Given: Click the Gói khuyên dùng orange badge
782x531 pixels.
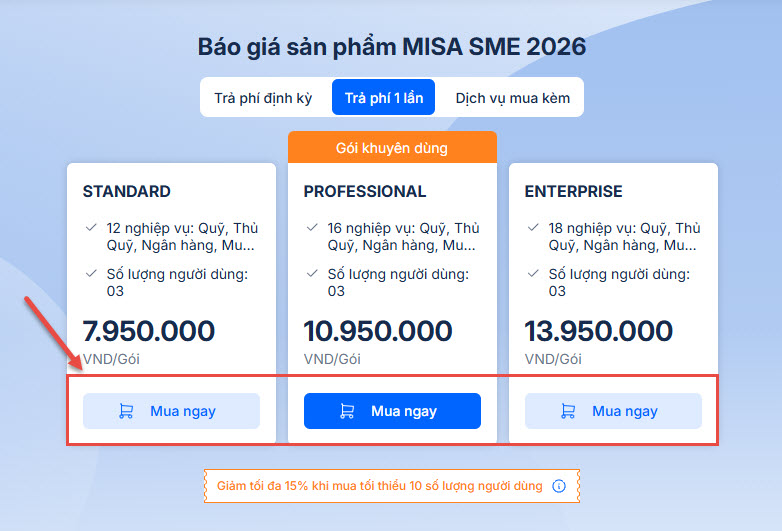Looking at the screenshot, I should pos(392,148).
